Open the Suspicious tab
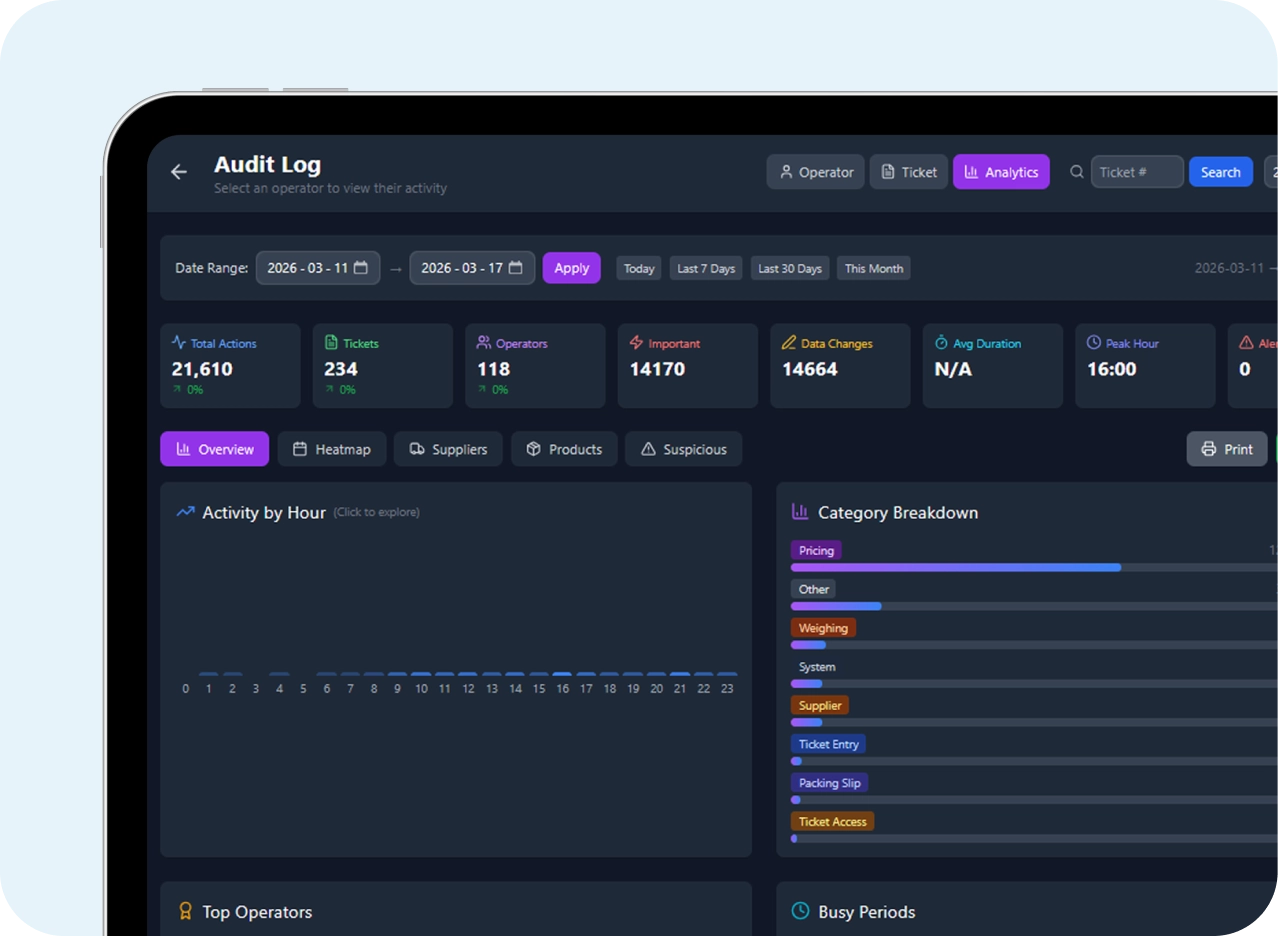Image resolution: width=1278 pixels, height=936 pixels. coord(684,449)
